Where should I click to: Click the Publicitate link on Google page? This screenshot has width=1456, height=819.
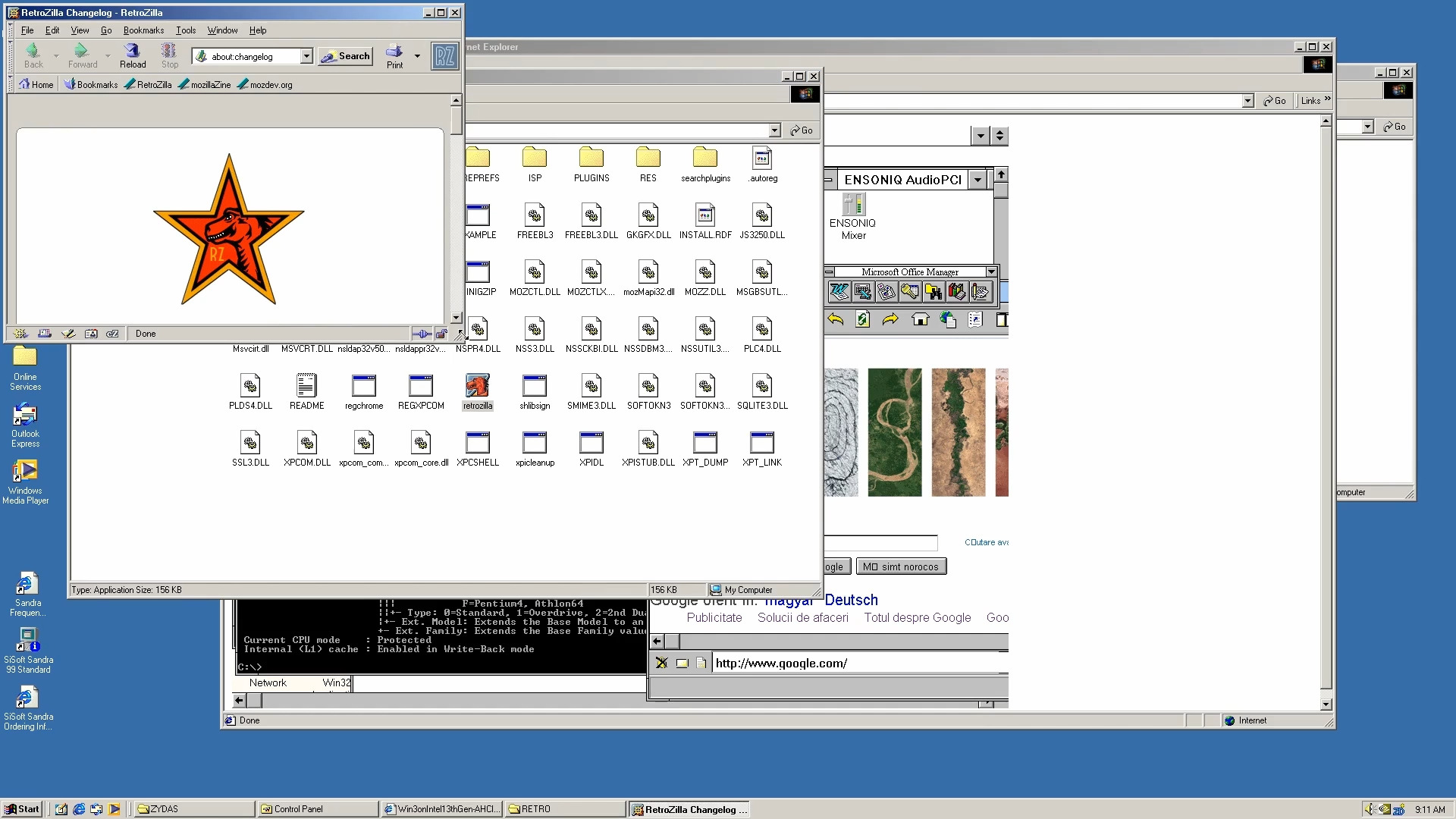point(714,618)
